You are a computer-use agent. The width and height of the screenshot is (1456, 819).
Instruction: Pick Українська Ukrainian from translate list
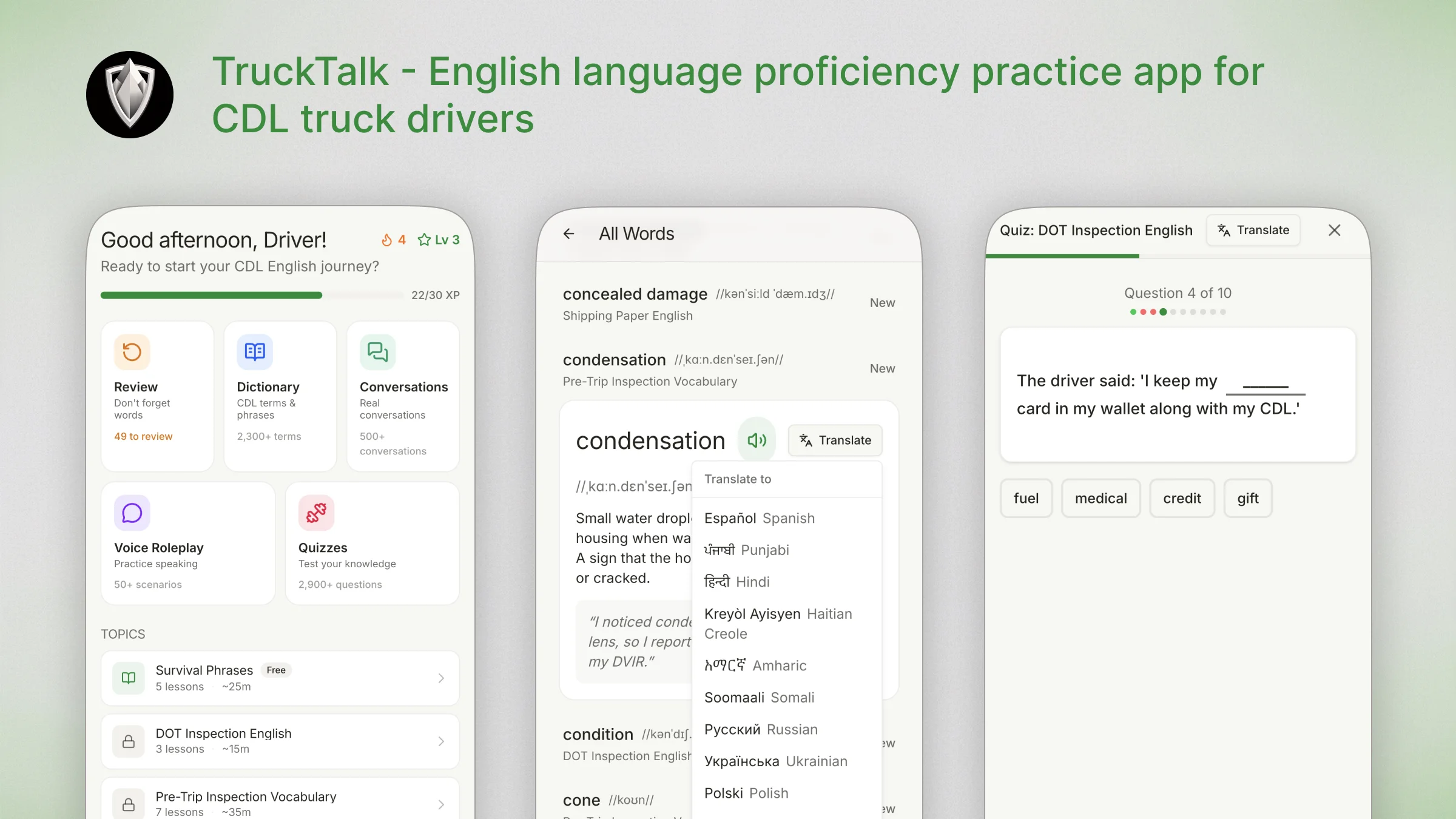coord(775,761)
